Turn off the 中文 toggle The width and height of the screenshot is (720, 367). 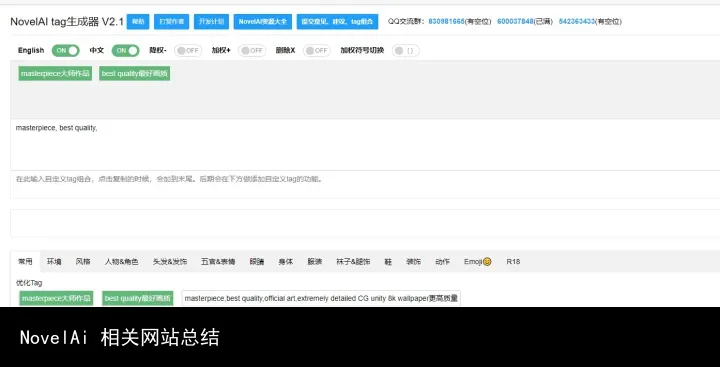pyautogui.click(x=125, y=51)
